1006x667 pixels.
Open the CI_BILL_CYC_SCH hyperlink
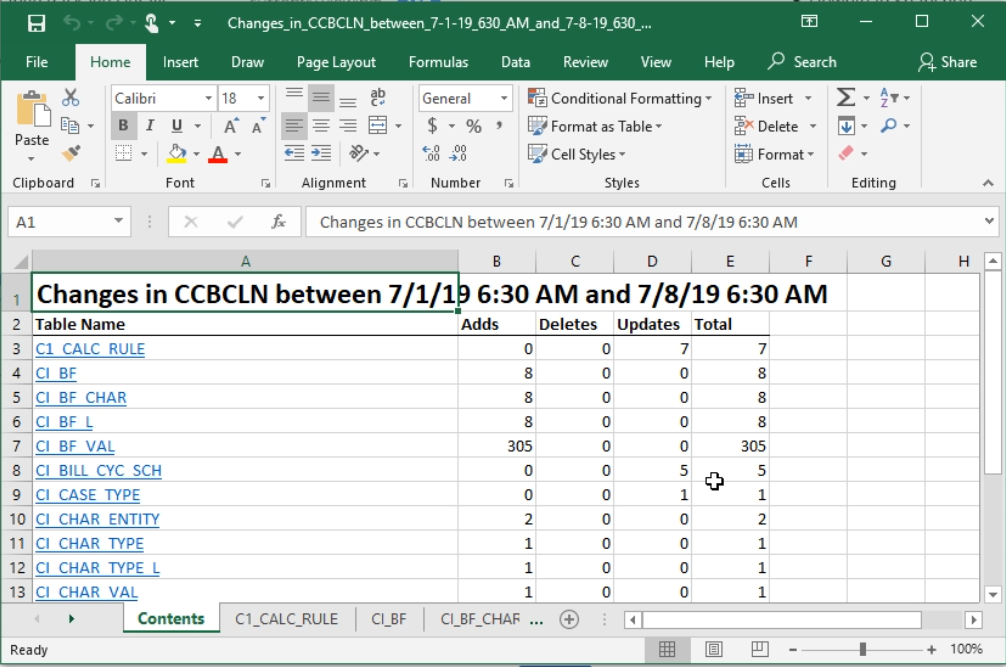coord(99,471)
